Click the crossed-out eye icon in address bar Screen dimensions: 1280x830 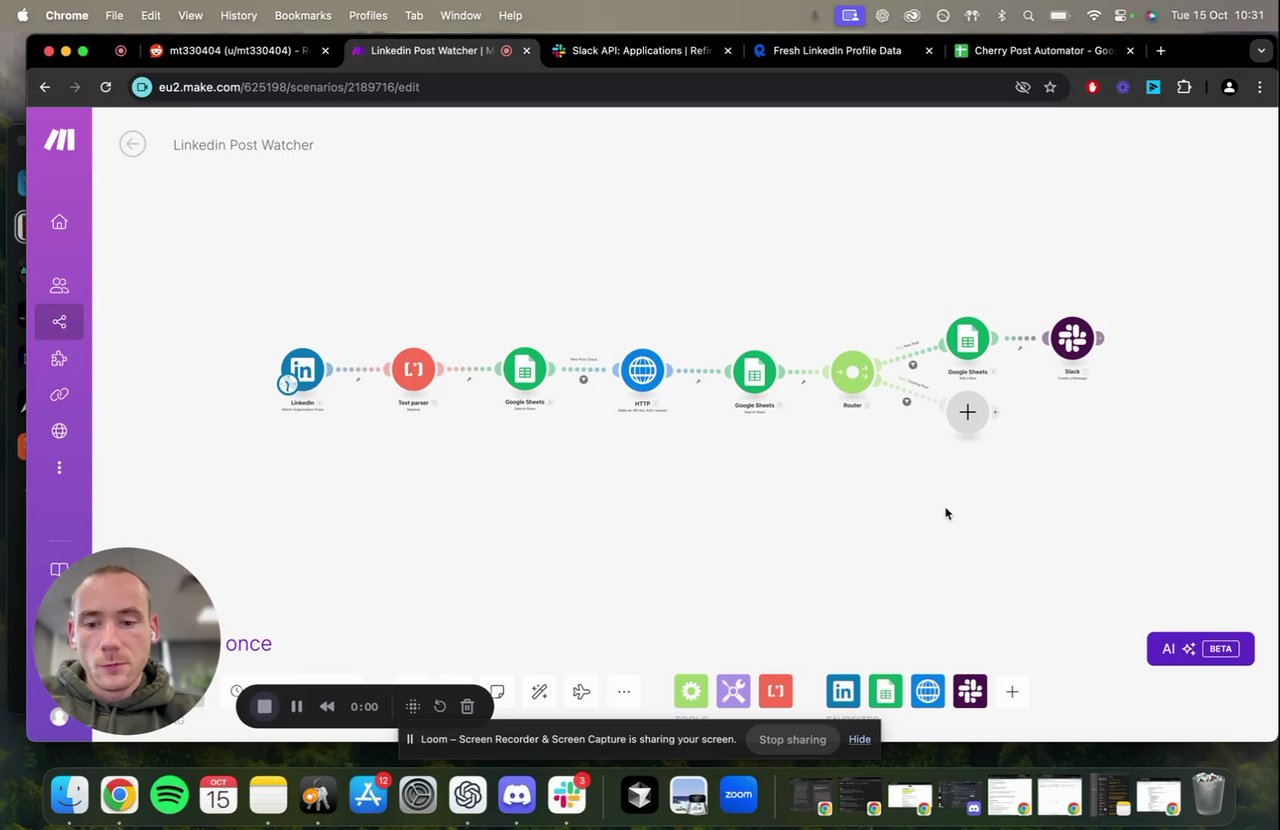(1022, 87)
